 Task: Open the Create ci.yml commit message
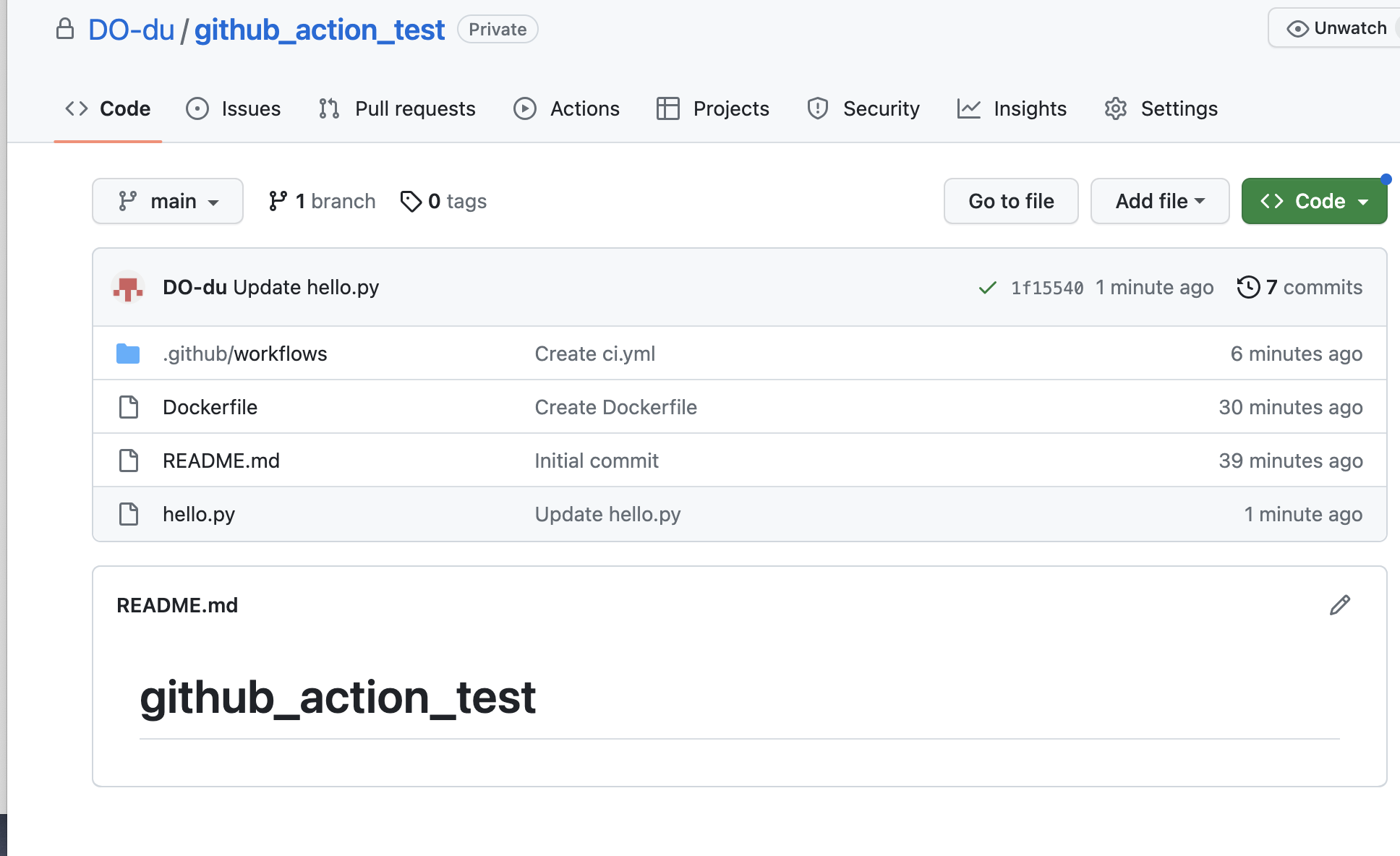tap(594, 354)
